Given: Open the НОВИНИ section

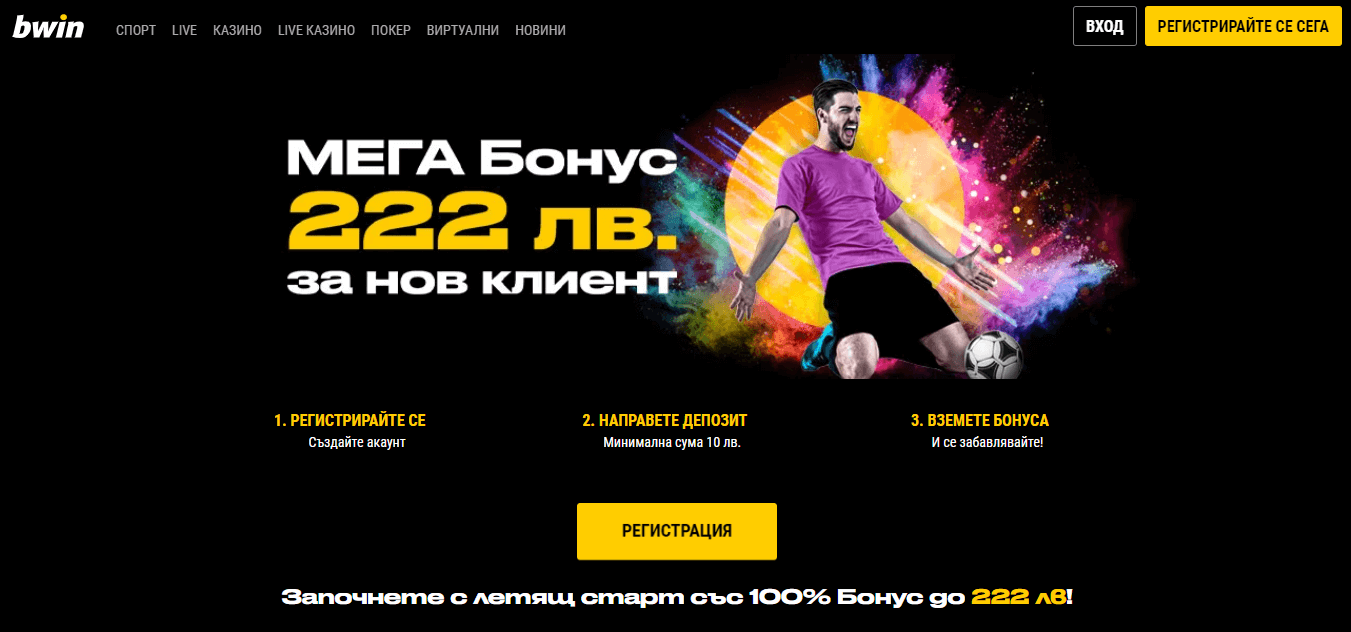Looking at the screenshot, I should (x=540, y=30).
